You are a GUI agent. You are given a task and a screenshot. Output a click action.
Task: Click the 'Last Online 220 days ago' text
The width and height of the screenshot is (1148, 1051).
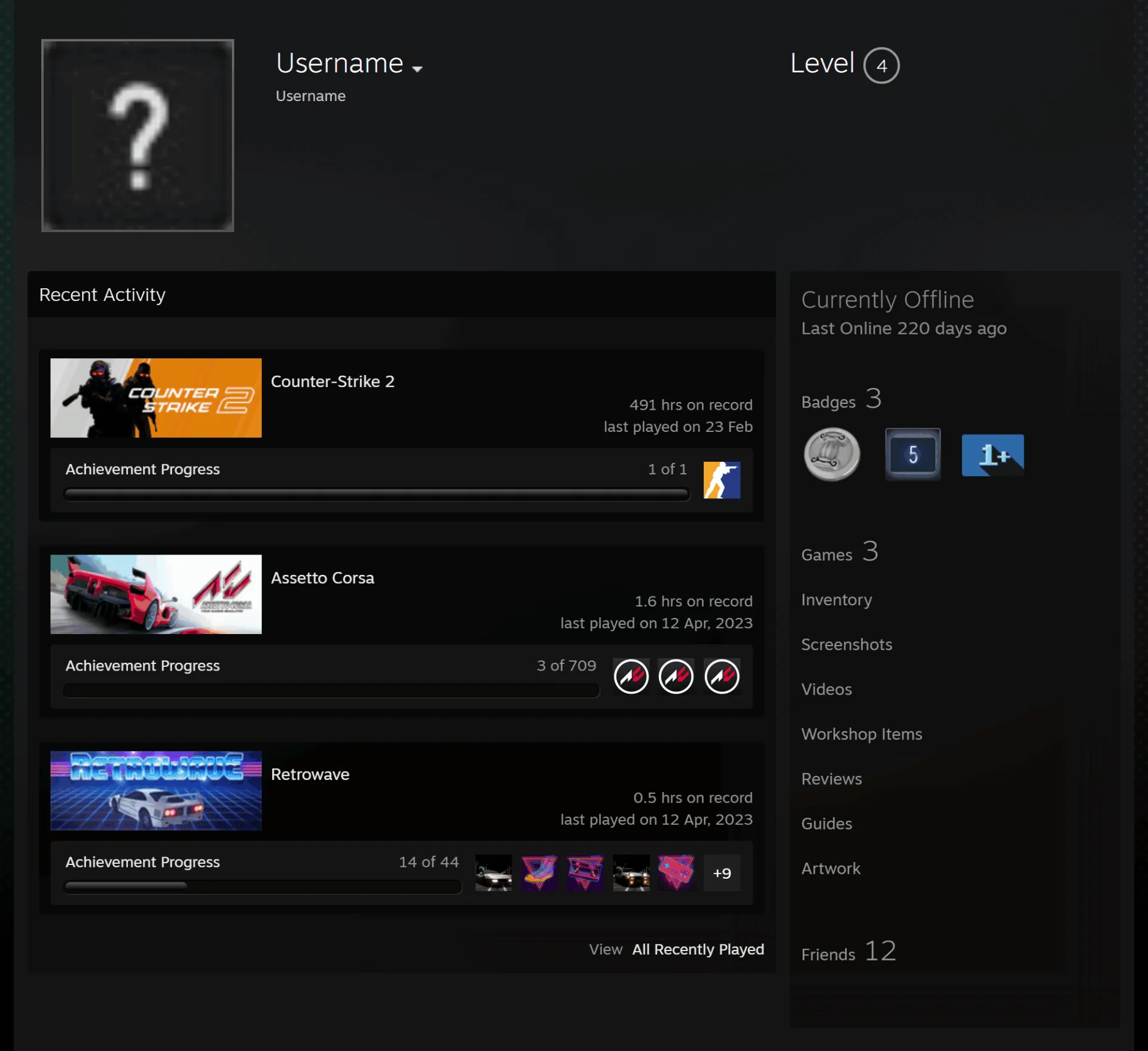pos(903,328)
